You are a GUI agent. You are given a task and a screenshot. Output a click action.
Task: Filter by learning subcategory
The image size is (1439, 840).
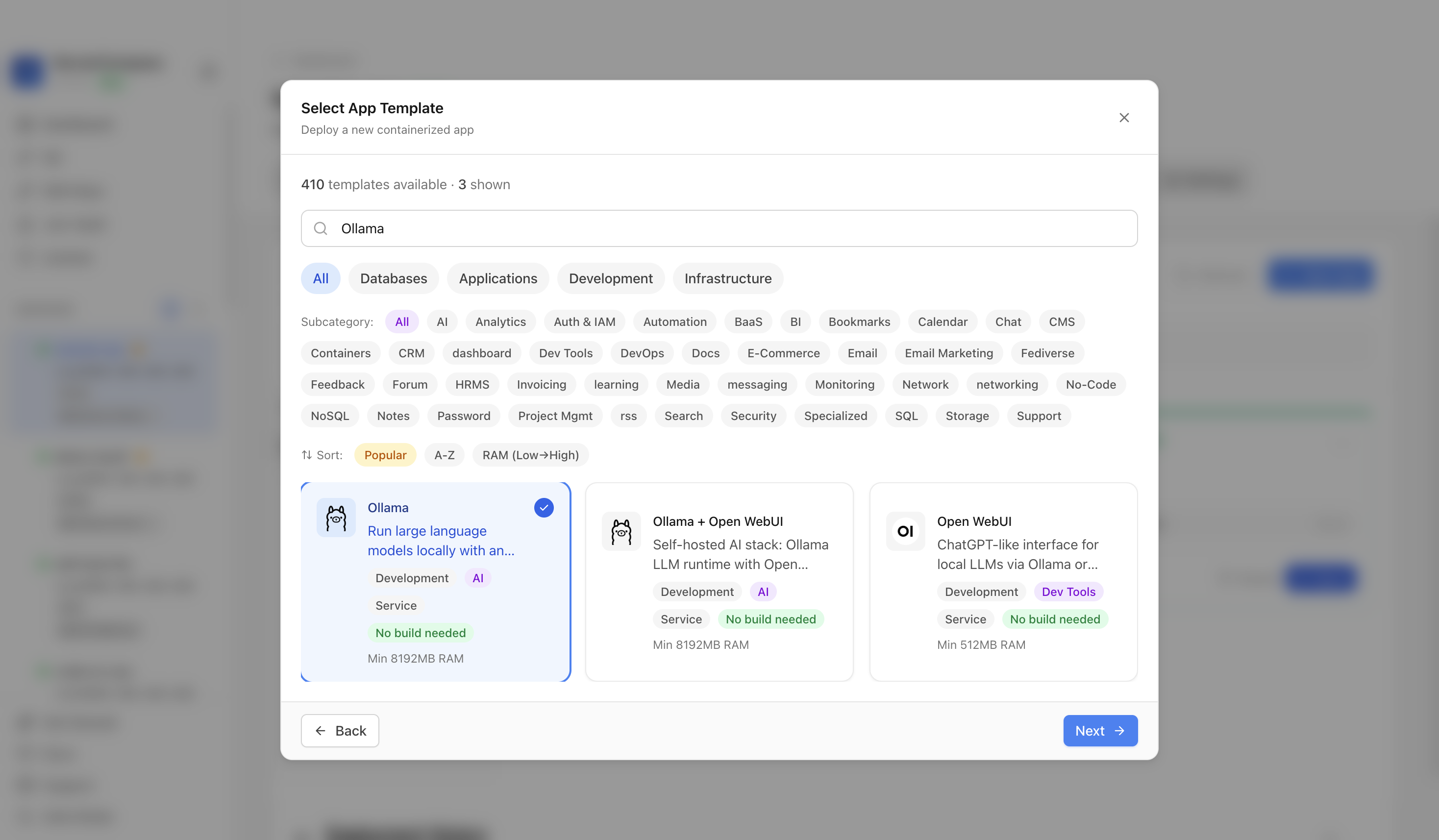point(616,385)
